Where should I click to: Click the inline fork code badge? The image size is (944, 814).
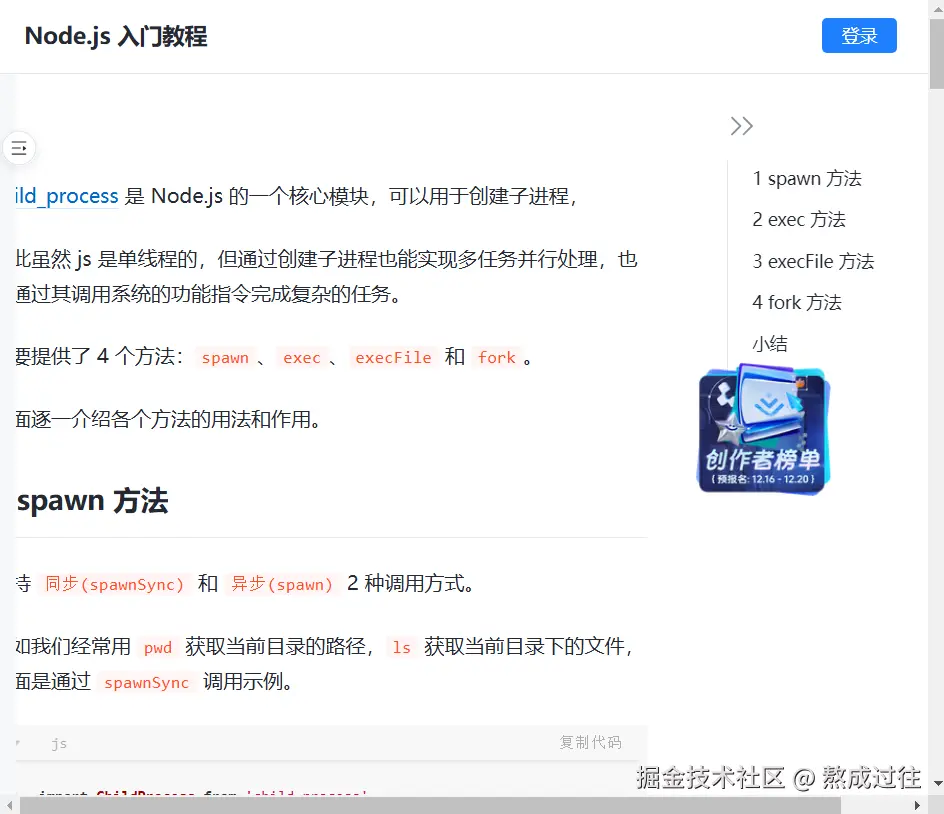click(496, 358)
